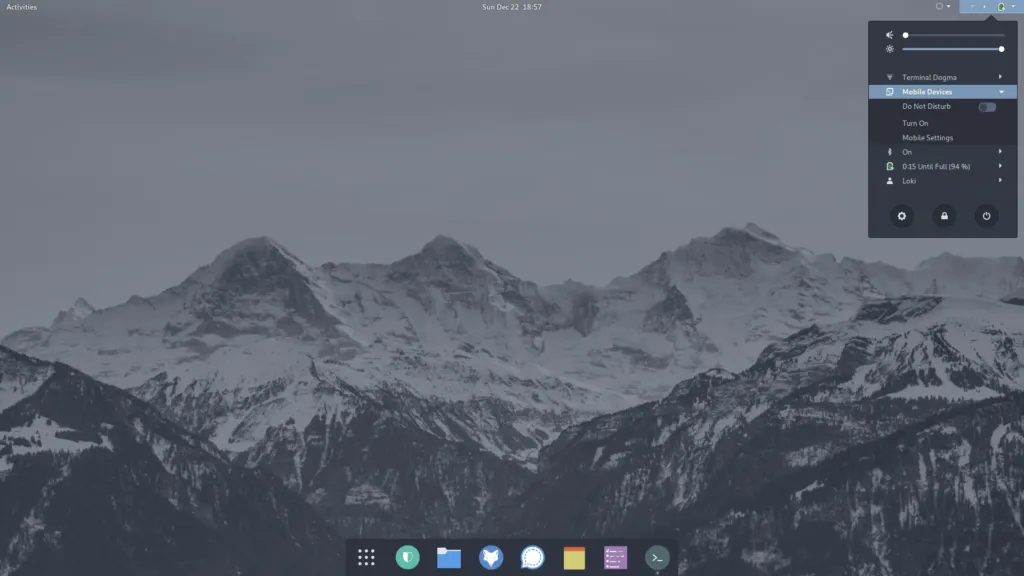Open the Terminal Dogma network entry
The height and width of the screenshot is (576, 1024).
[942, 77]
